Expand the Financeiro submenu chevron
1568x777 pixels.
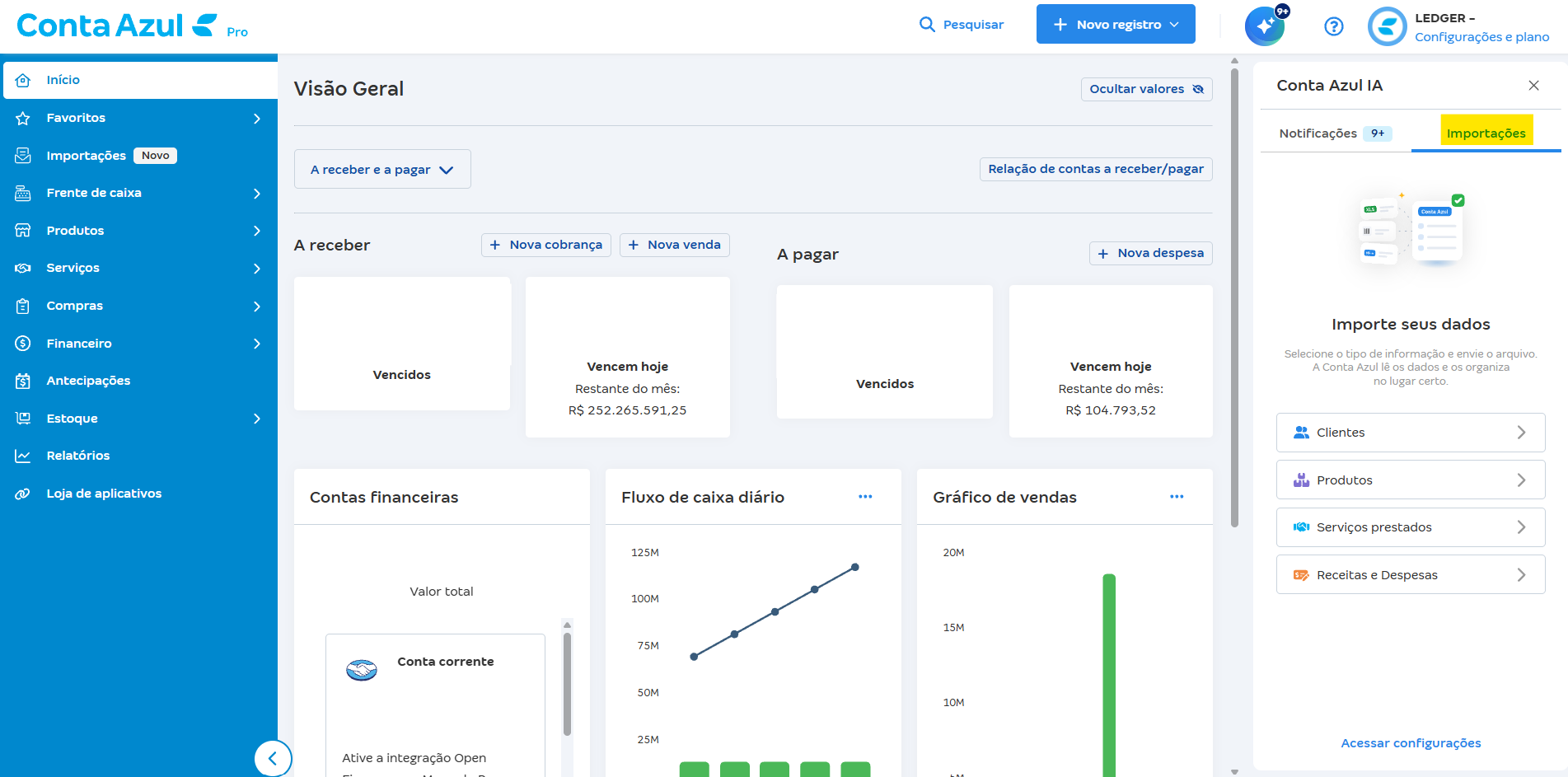click(x=257, y=344)
